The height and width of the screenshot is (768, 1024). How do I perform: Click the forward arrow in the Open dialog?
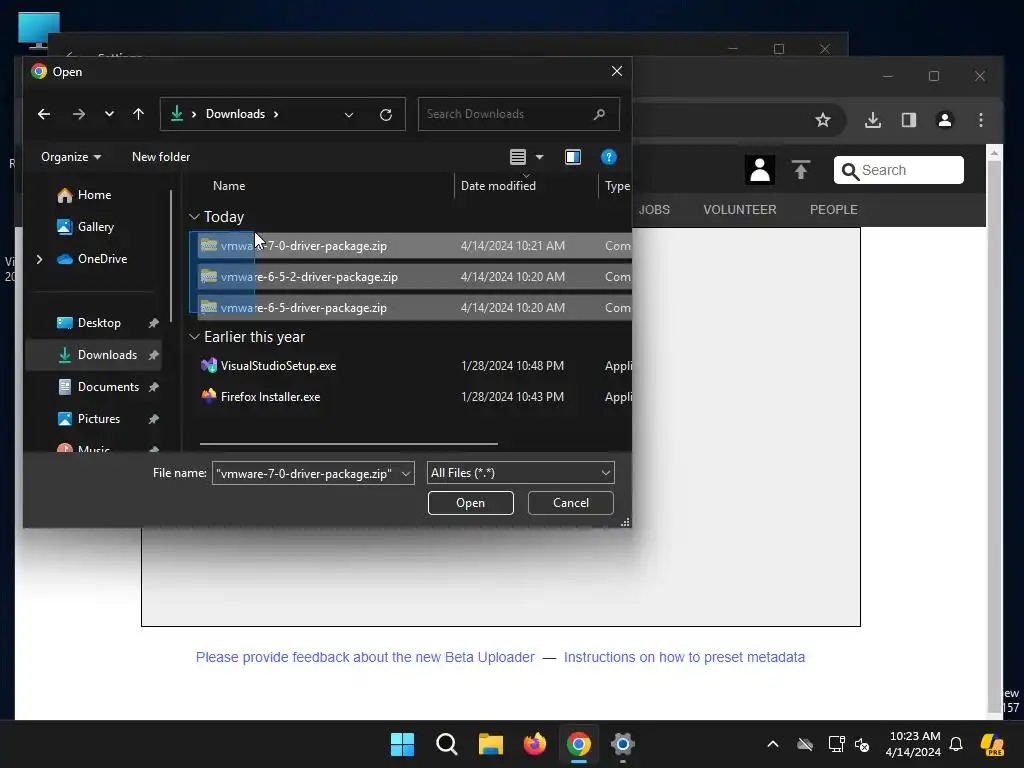click(79, 114)
